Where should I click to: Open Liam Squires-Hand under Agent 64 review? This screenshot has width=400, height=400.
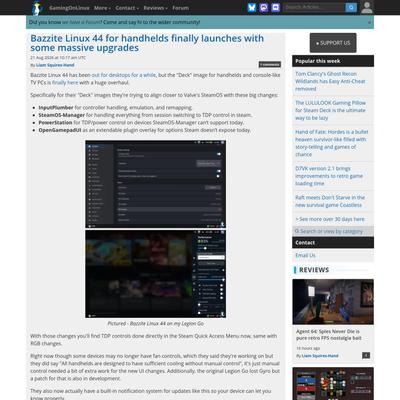[320, 356]
